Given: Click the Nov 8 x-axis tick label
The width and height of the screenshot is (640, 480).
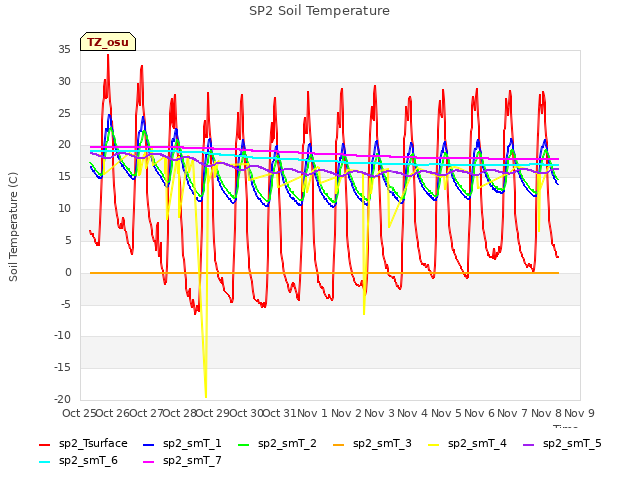Looking at the screenshot, I should tap(546, 413).
